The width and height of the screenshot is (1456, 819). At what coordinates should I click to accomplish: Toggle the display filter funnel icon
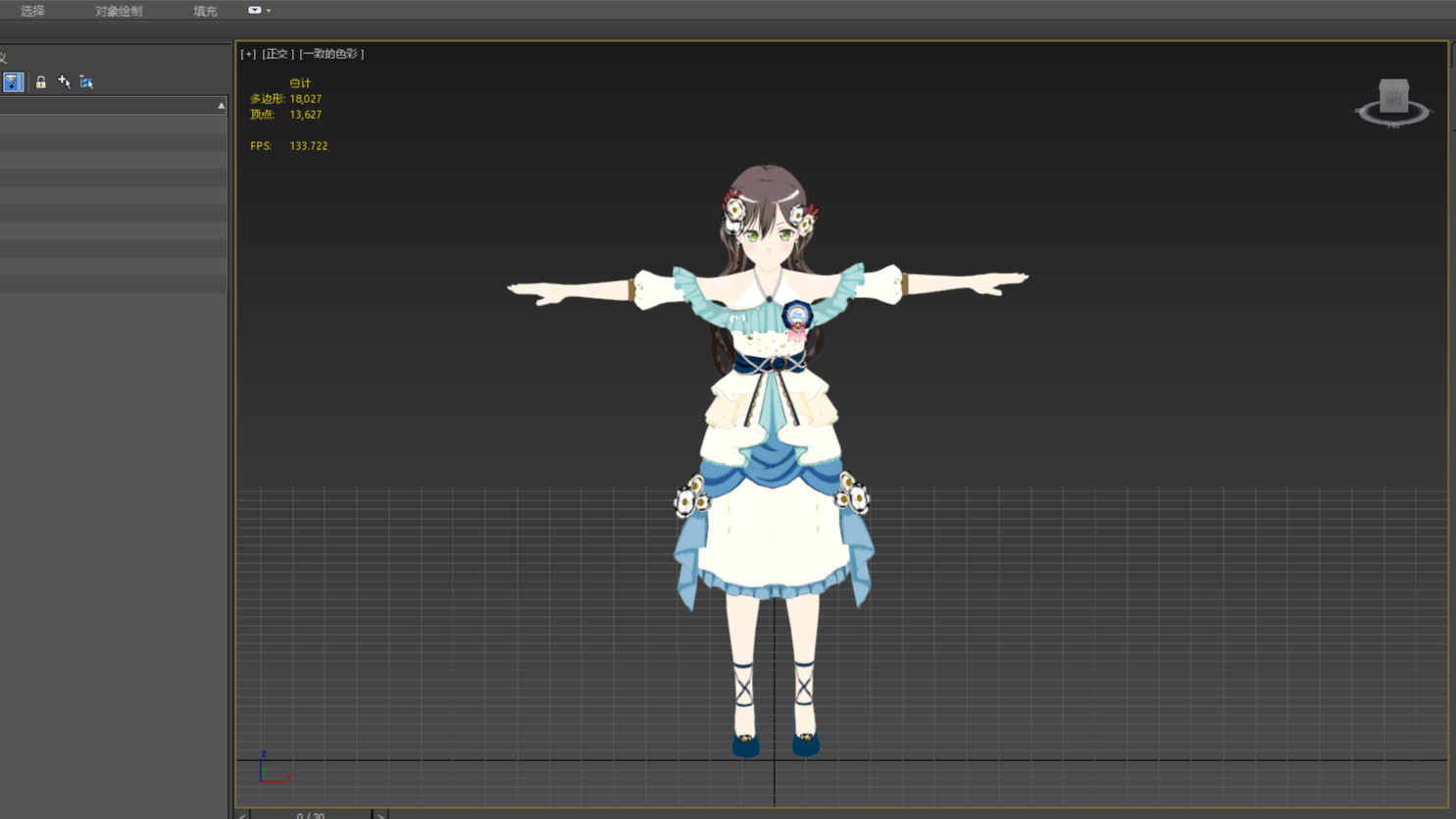point(12,82)
